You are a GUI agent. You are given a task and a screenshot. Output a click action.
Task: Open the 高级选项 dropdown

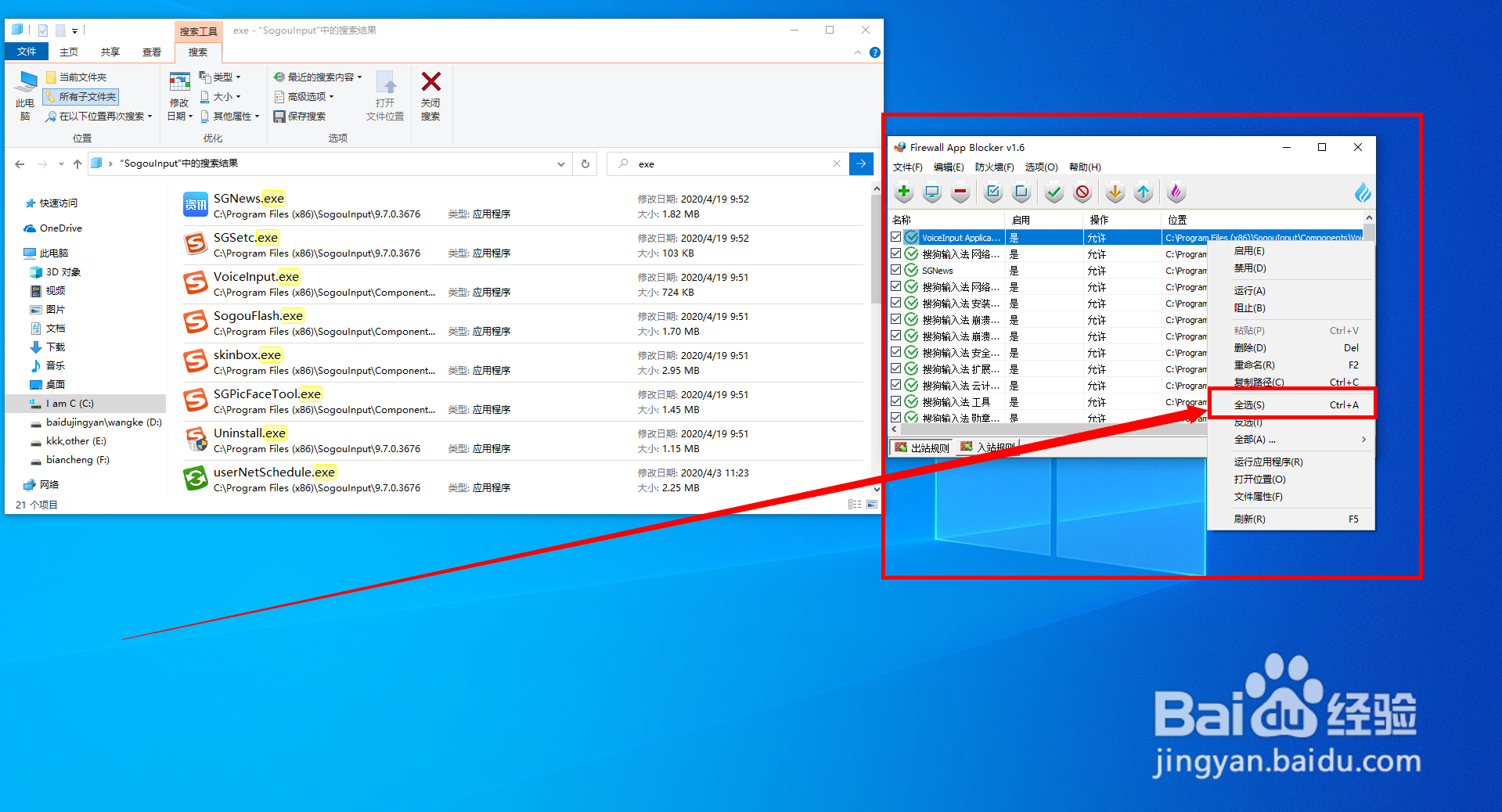pos(304,96)
